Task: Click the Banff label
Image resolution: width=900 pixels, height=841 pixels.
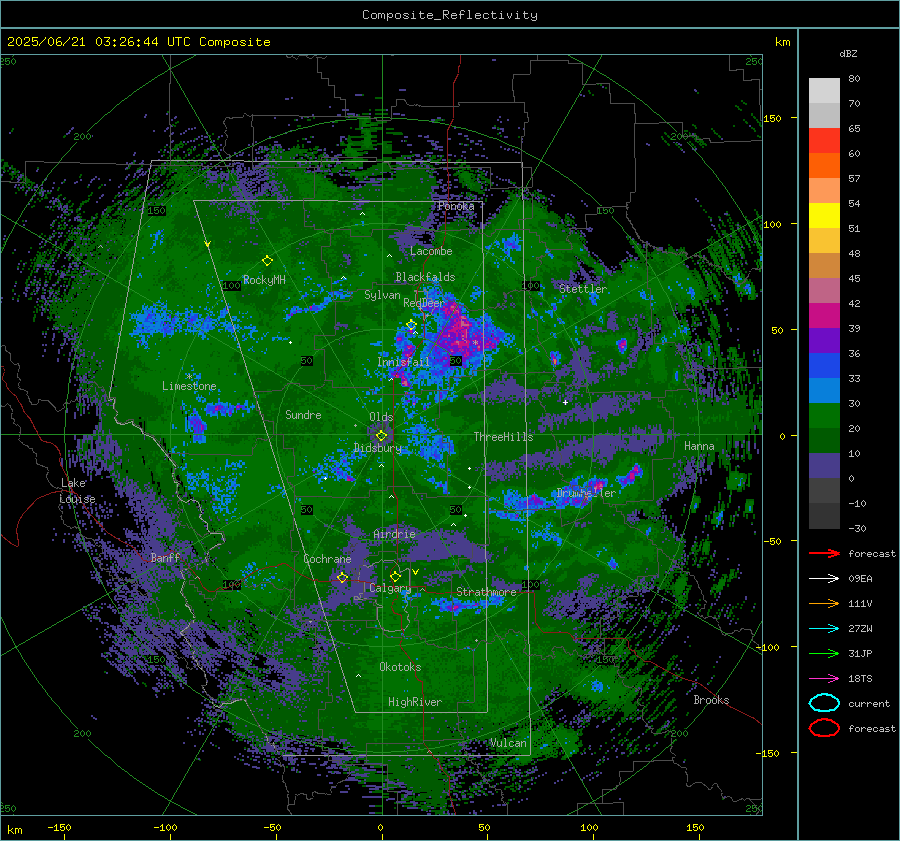Action: coord(165,557)
